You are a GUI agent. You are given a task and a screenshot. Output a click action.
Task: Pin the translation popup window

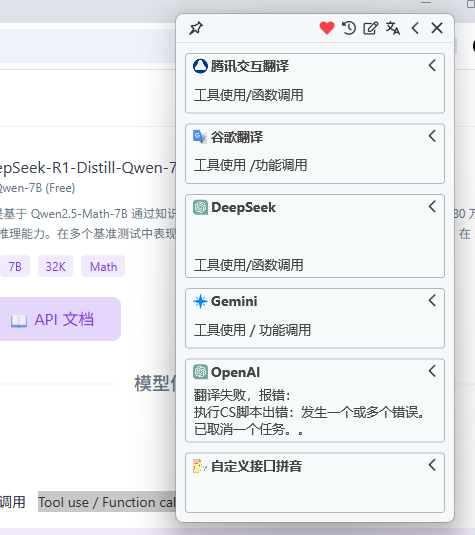point(196,28)
